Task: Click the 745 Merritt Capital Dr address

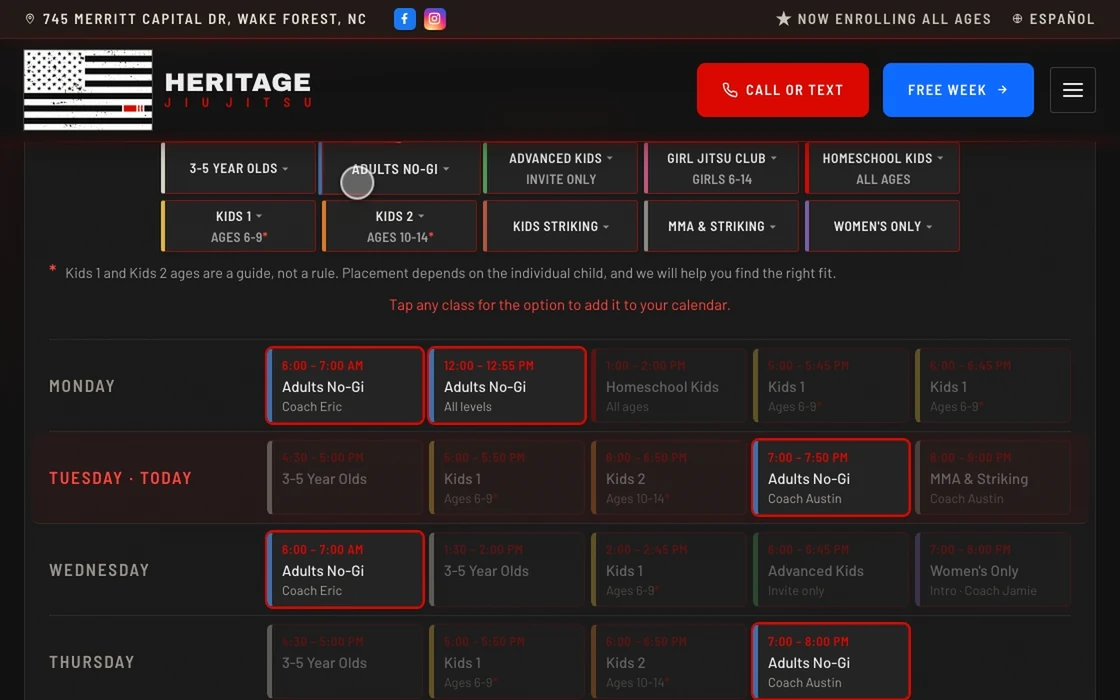Action: click(204, 19)
